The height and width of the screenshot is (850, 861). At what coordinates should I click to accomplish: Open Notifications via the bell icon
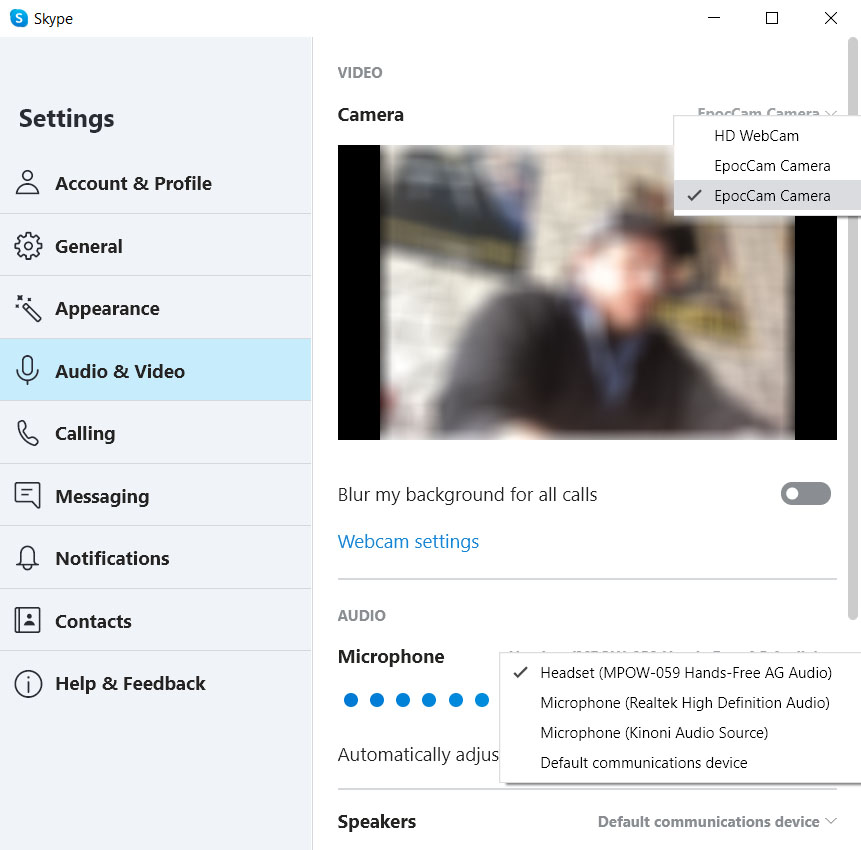27,558
